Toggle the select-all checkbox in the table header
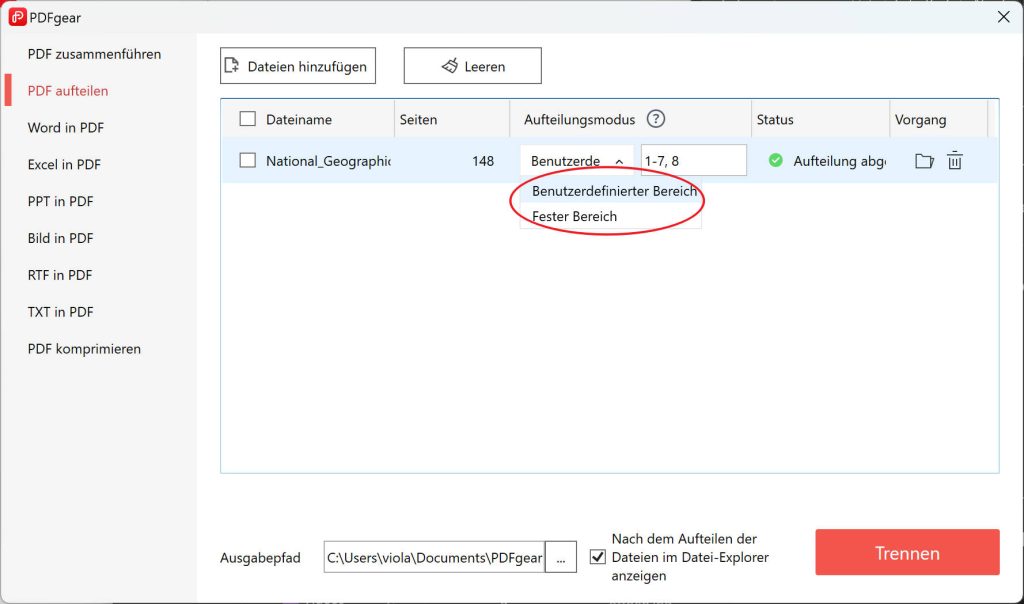This screenshot has height=604, width=1024. coord(246,118)
